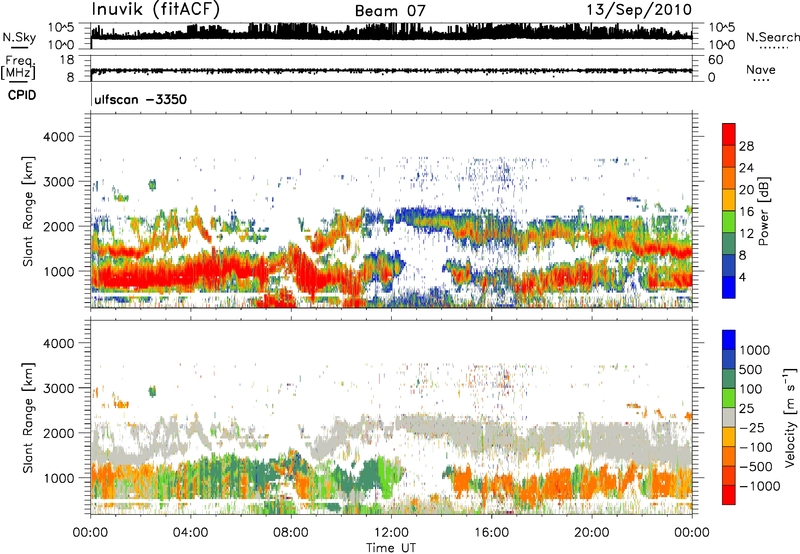
Task: Click the '12:00' time tick label
Action: [391, 533]
